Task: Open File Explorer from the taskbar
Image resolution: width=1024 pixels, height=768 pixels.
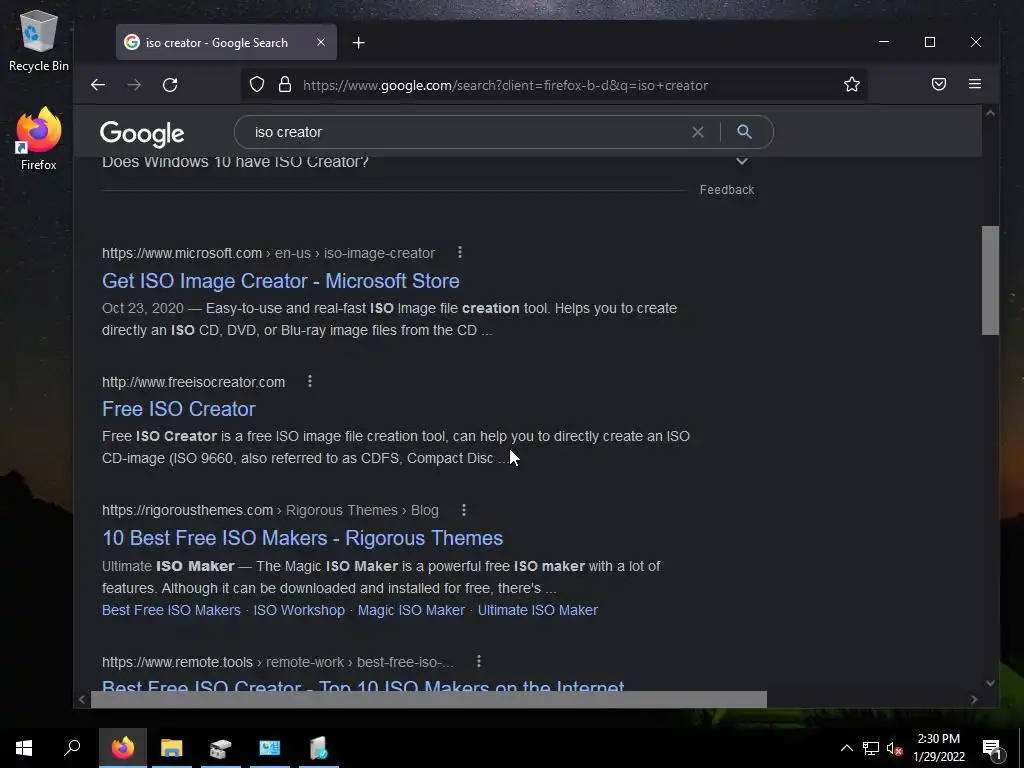Action: coord(172,748)
